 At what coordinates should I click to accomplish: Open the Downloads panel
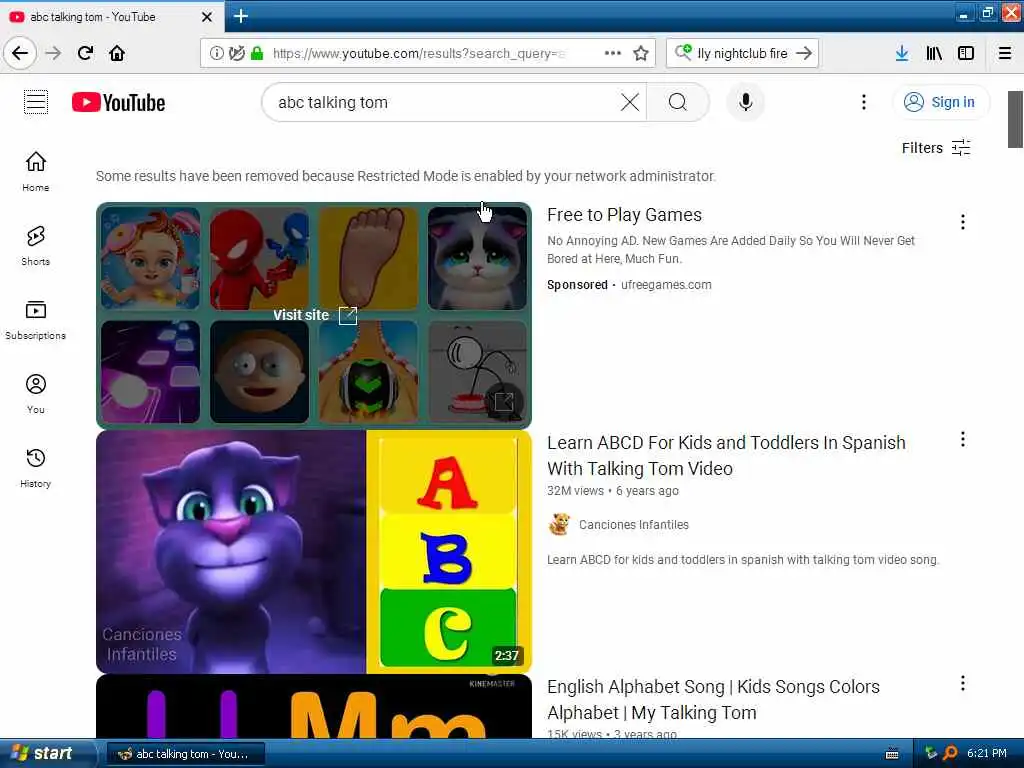[902, 54]
